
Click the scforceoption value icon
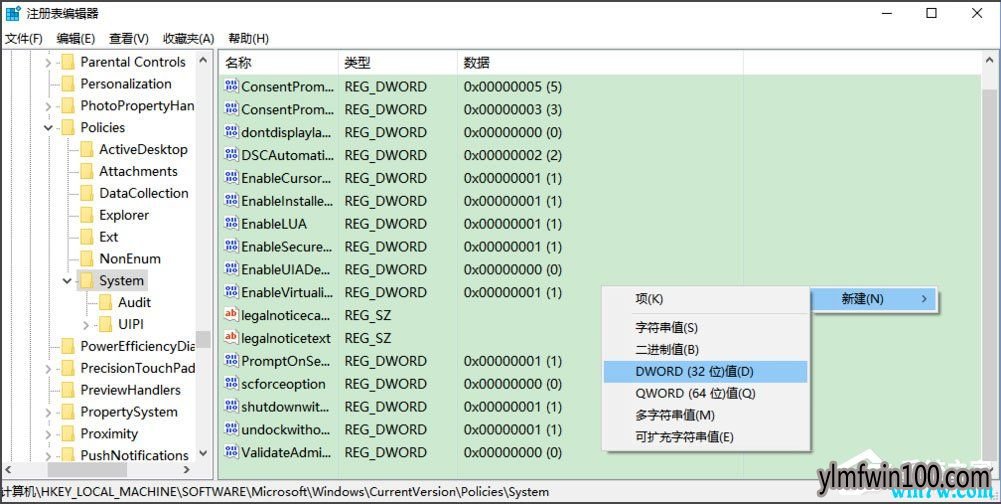click(231, 383)
